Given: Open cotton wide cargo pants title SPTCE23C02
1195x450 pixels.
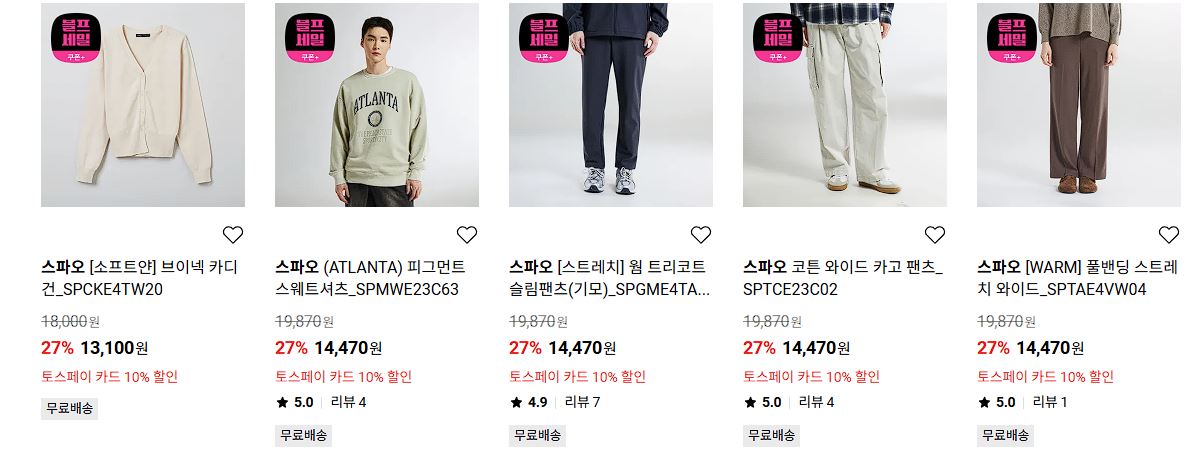Looking at the screenshot, I should pyautogui.click(x=843, y=278).
